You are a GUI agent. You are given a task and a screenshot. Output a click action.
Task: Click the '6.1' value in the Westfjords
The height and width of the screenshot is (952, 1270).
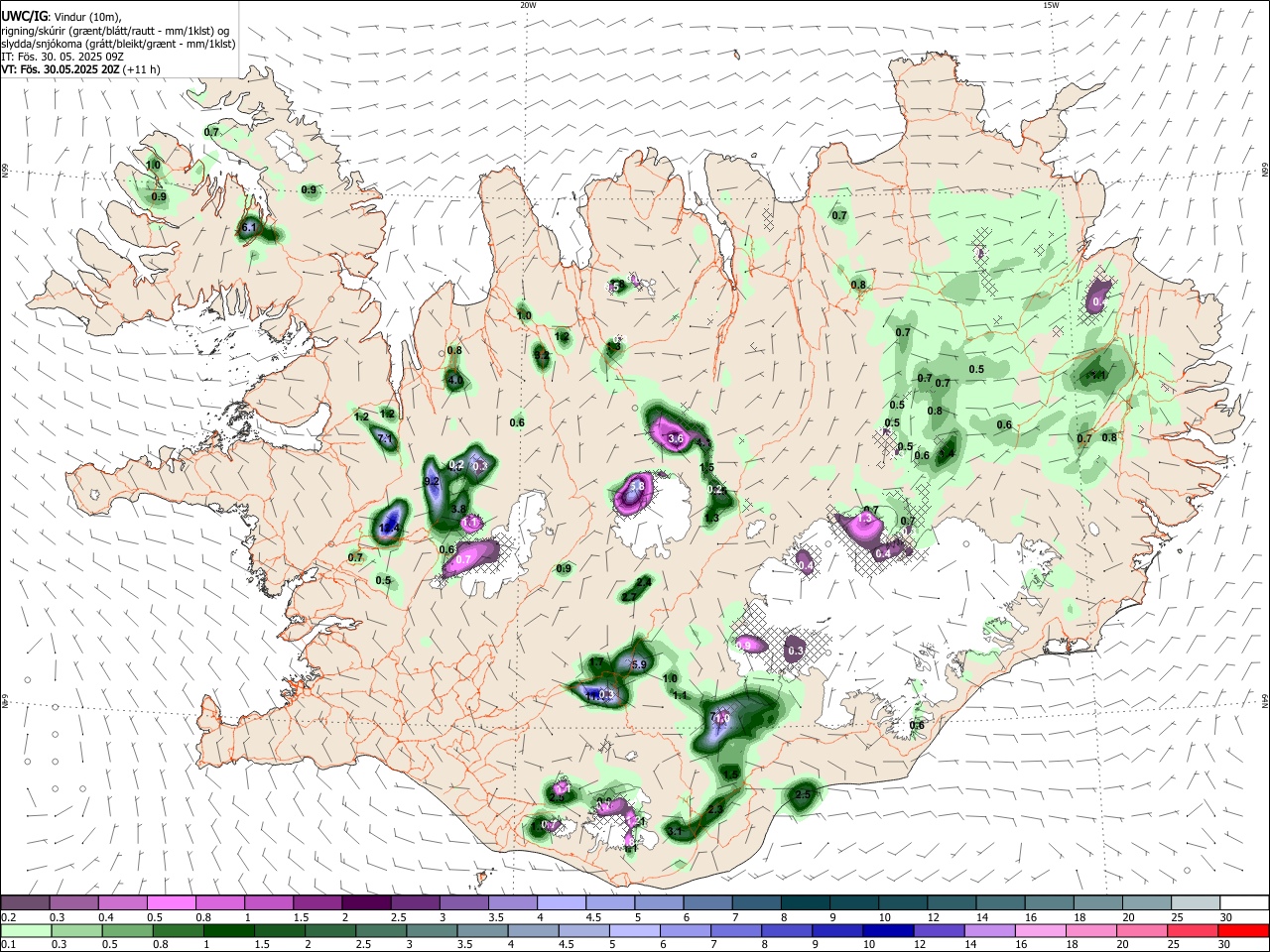(249, 228)
